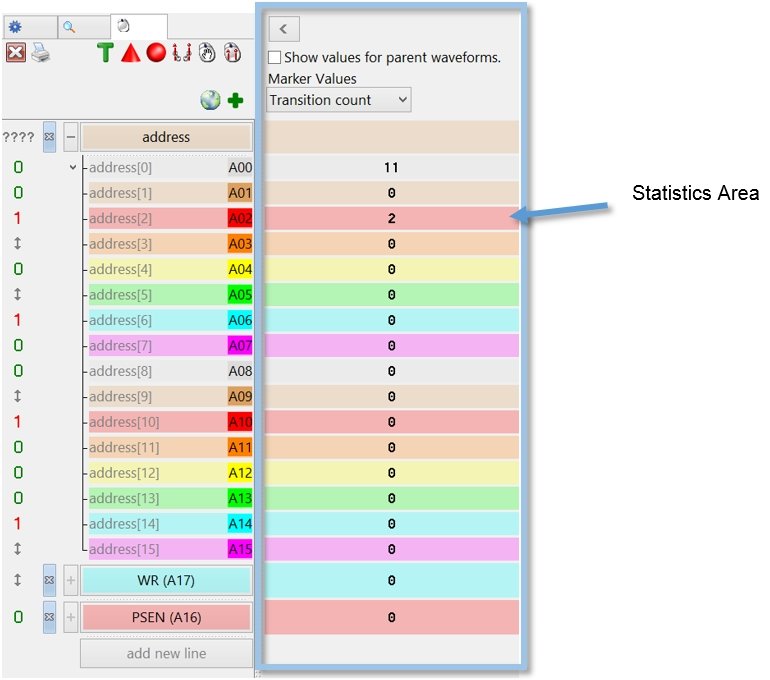Viewport: 770px width, 680px height.
Task: Click the green T text marker icon
Action: (105, 53)
